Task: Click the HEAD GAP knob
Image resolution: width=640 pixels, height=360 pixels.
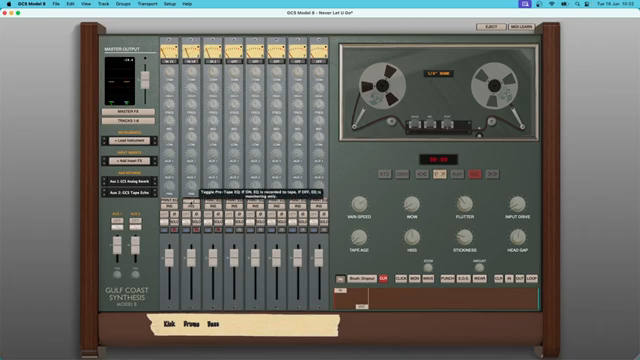Action: (517, 237)
